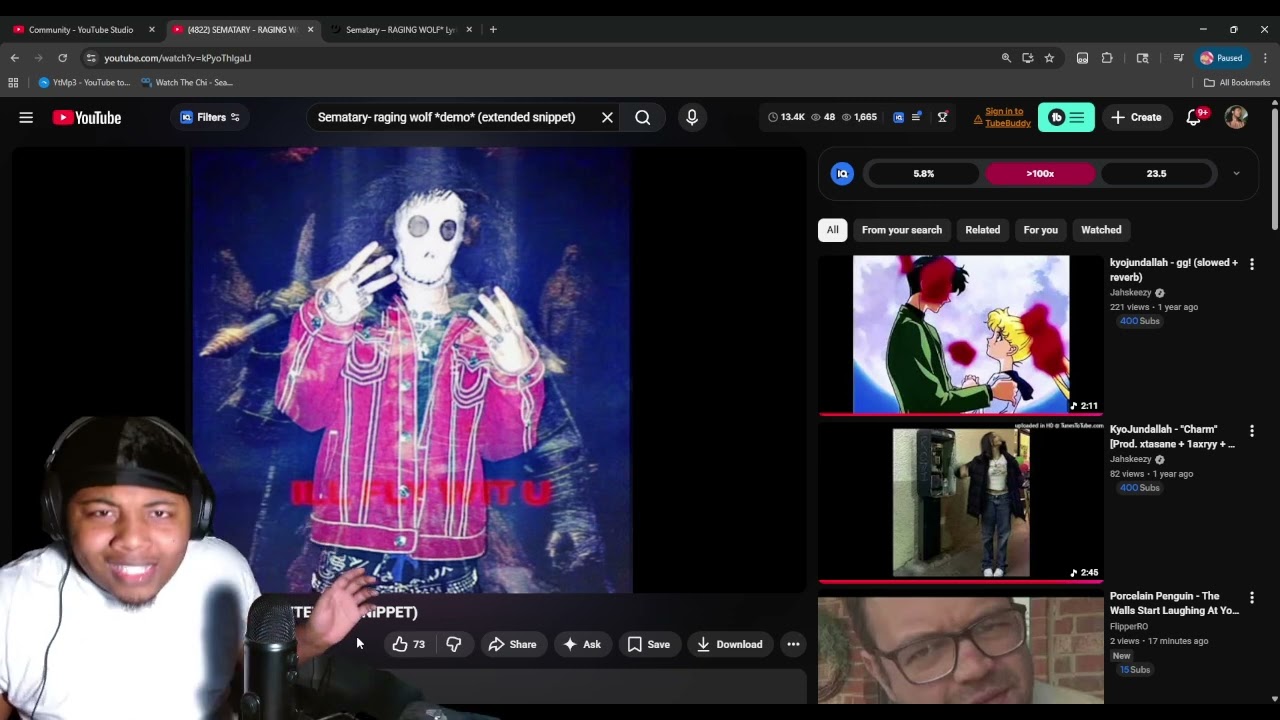Open the media controls icon
This screenshot has width=1280, height=720.
coord(1178,58)
